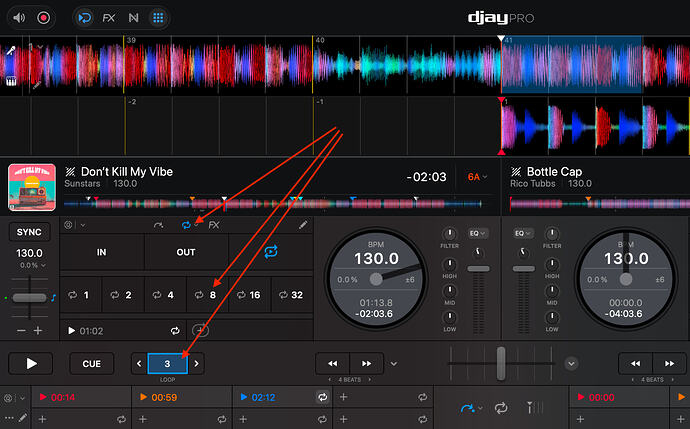This screenshot has width=690, height=429.
Task: Click the loop length field showing 3
Action: pyautogui.click(x=167, y=363)
